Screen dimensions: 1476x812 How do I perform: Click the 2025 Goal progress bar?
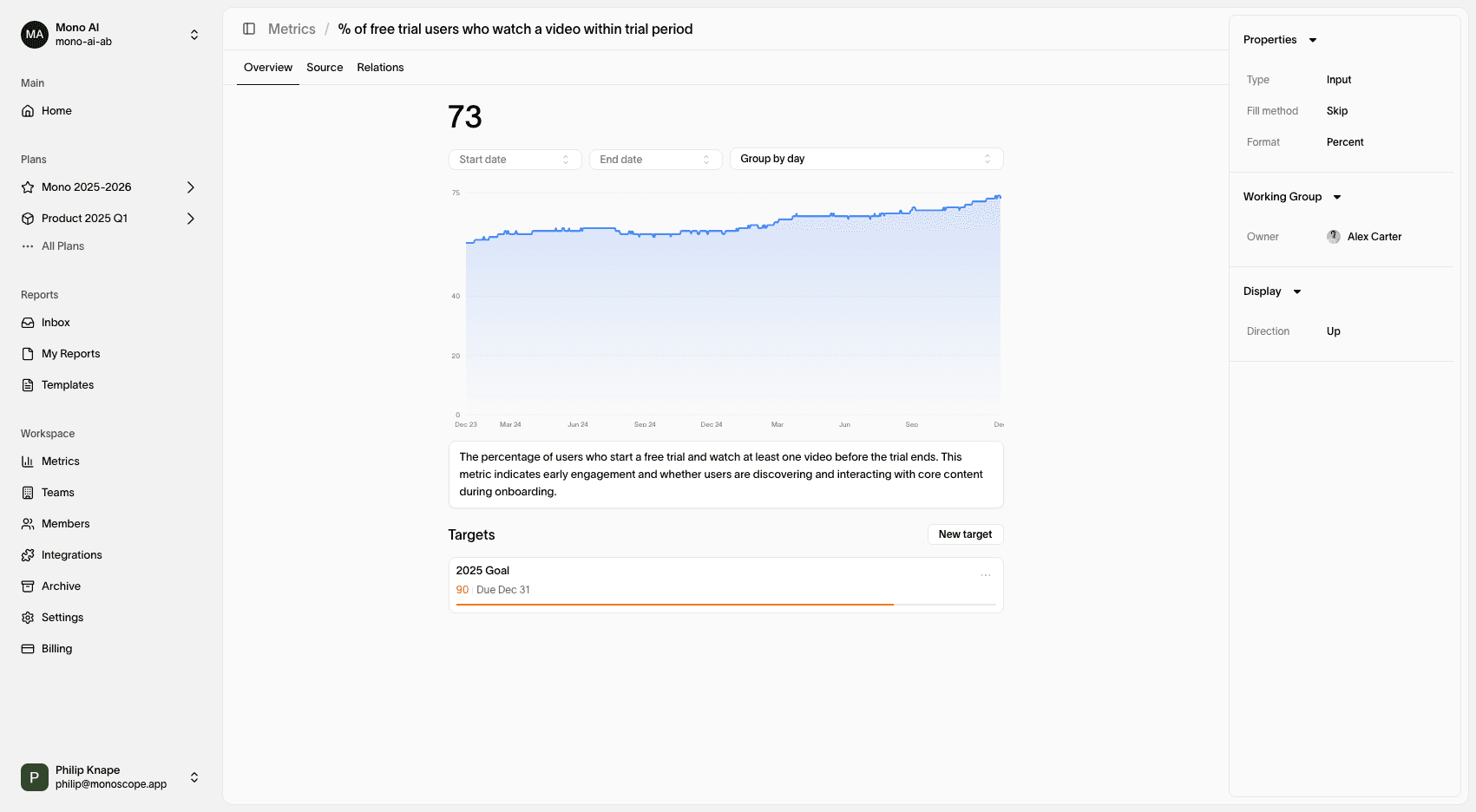click(725, 604)
